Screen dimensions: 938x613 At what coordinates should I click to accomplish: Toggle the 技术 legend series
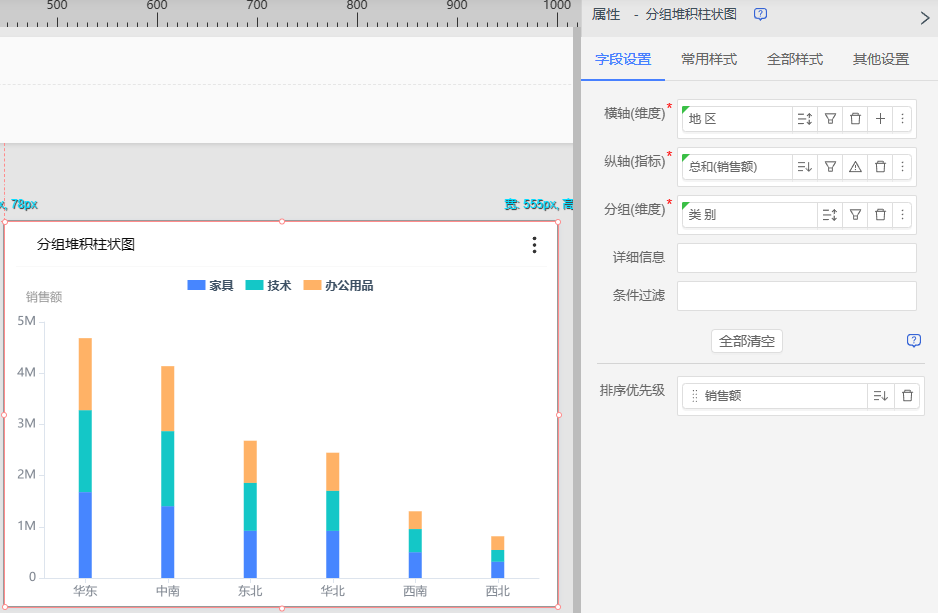point(268,286)
